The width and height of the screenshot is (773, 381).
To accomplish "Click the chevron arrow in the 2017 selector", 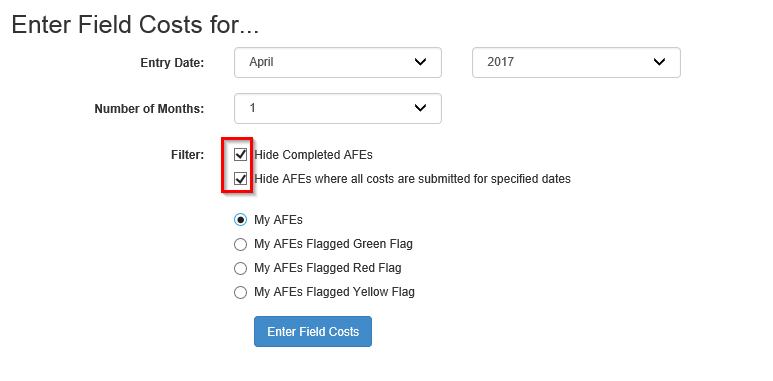I will click(659, 62).
